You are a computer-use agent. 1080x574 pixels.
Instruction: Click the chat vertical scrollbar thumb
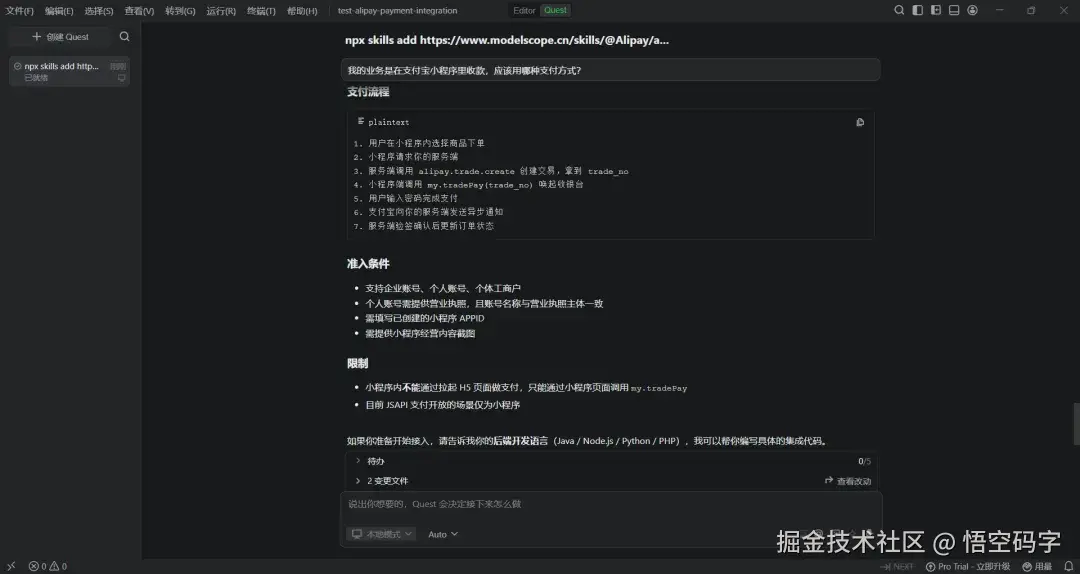[1076, 424]
